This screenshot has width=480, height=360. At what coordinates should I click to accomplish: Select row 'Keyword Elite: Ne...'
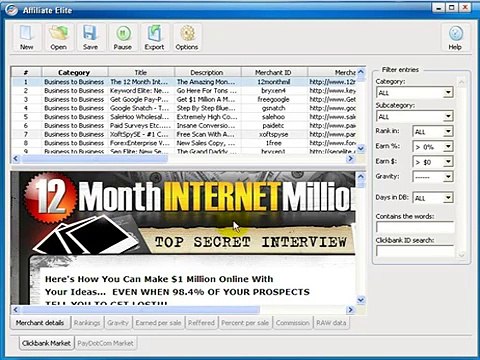click(x=184, y=91)
